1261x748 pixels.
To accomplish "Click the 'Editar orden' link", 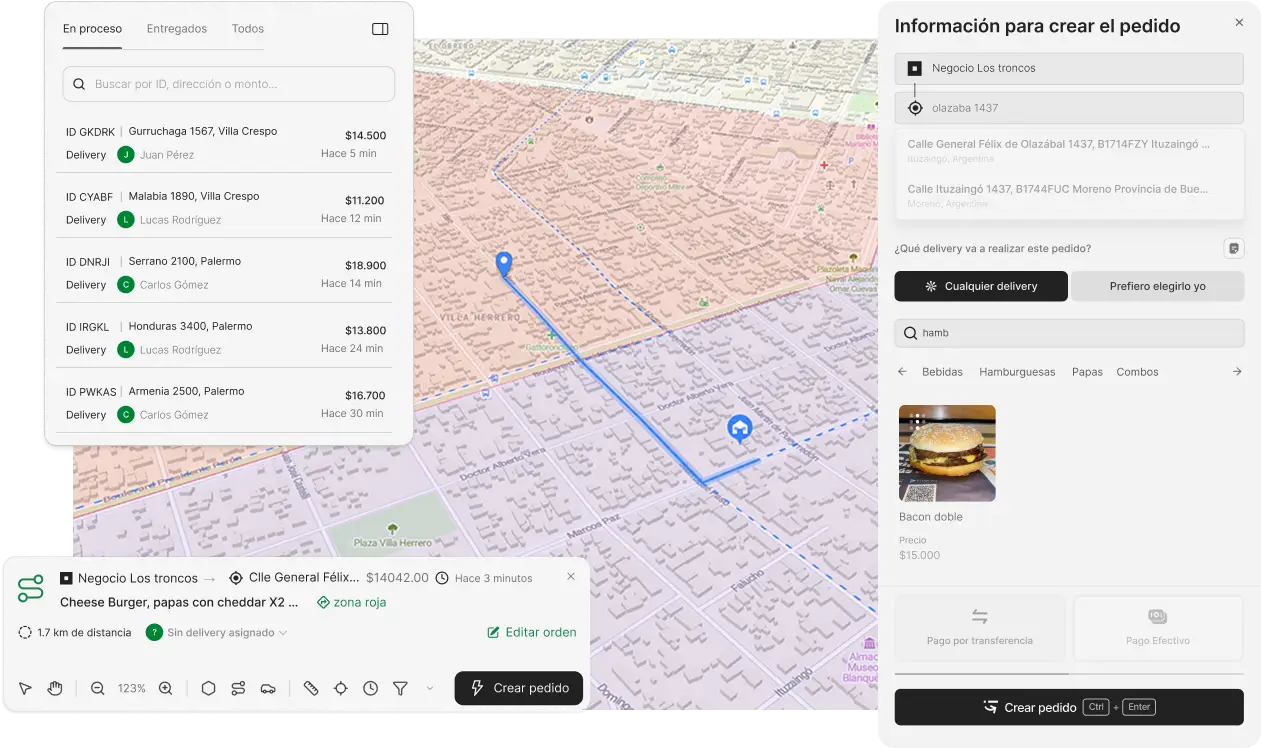I will pyautogui.click(x=531, y=632).
